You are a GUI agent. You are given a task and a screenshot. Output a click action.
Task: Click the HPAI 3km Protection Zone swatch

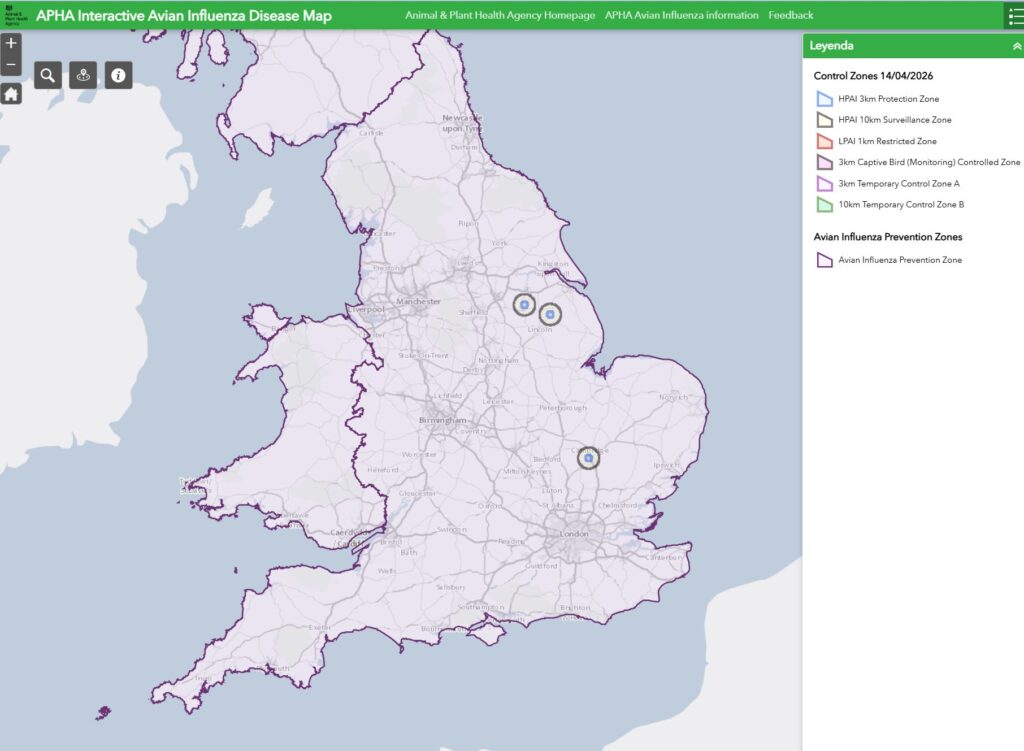click(824, 99)
